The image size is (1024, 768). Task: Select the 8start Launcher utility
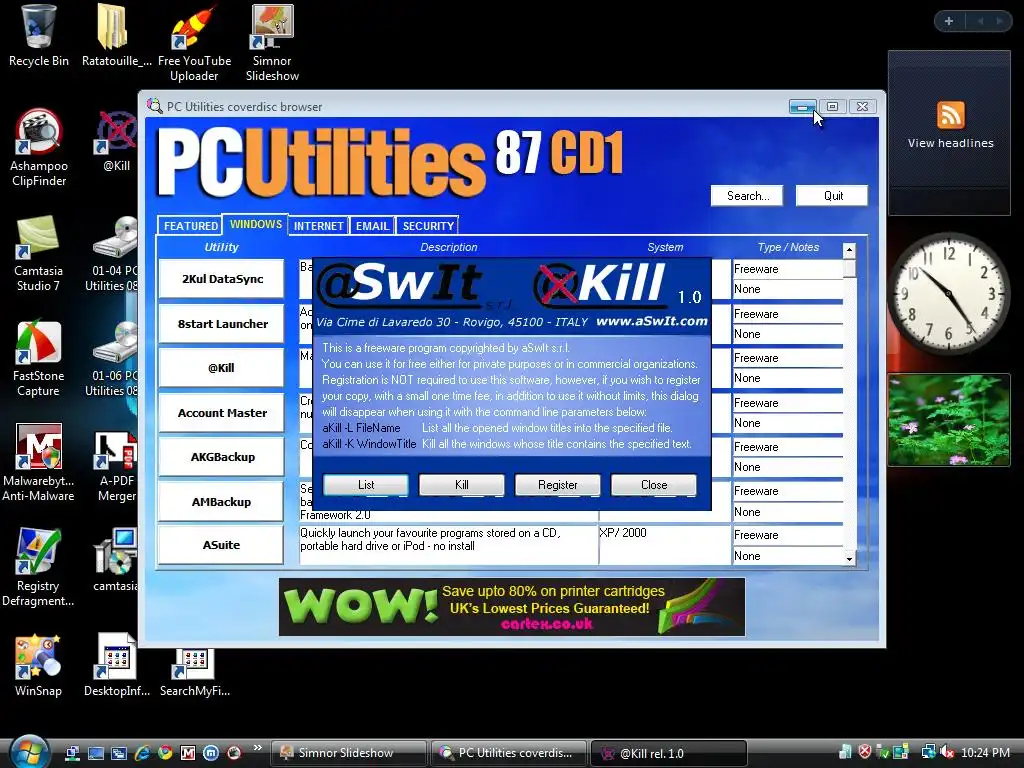(x=221, y=324)
